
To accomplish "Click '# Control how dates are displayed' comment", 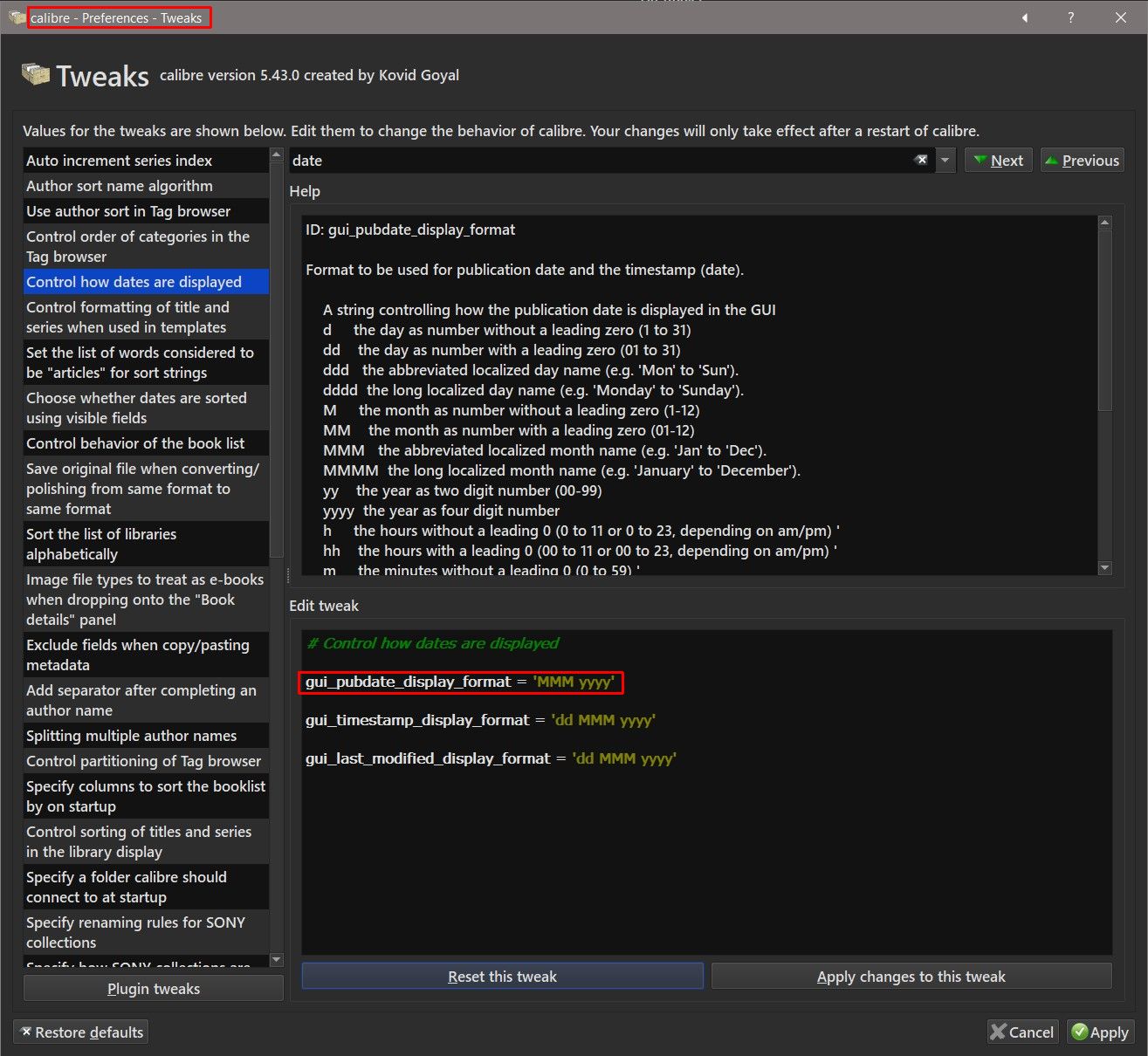I will click(433, 643).
